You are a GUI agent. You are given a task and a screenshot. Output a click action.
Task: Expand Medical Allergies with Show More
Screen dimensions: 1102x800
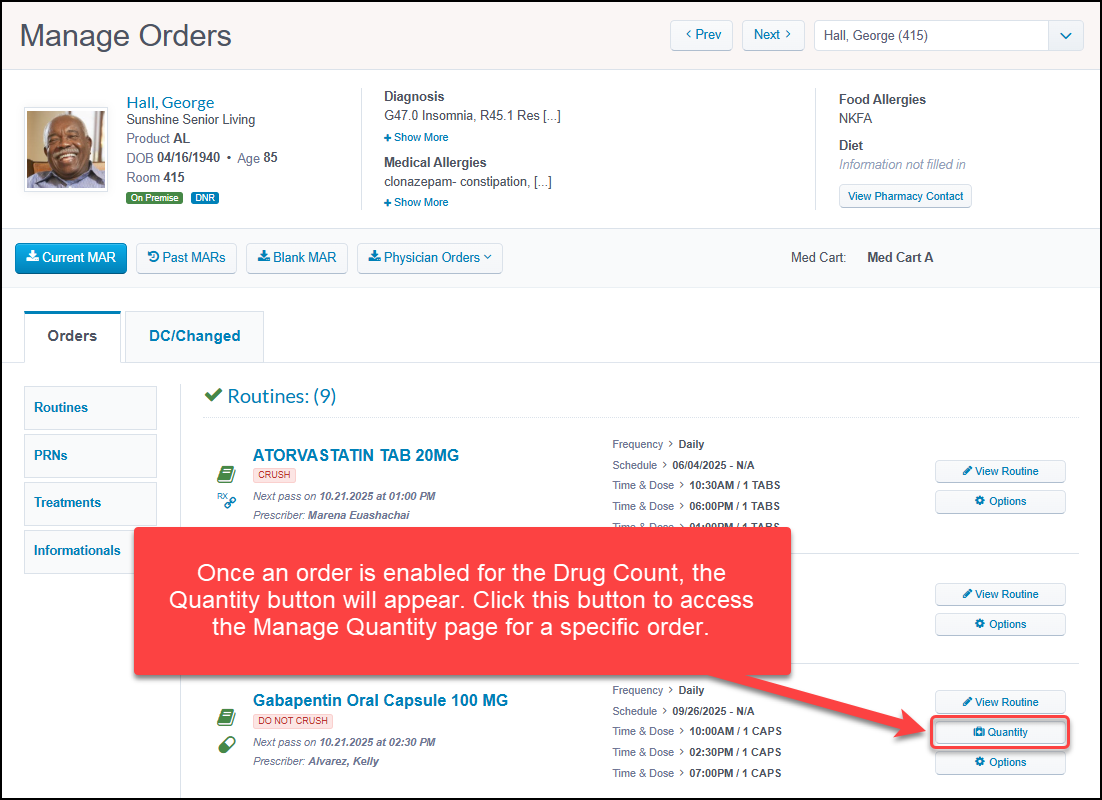(x=416, y=202)
